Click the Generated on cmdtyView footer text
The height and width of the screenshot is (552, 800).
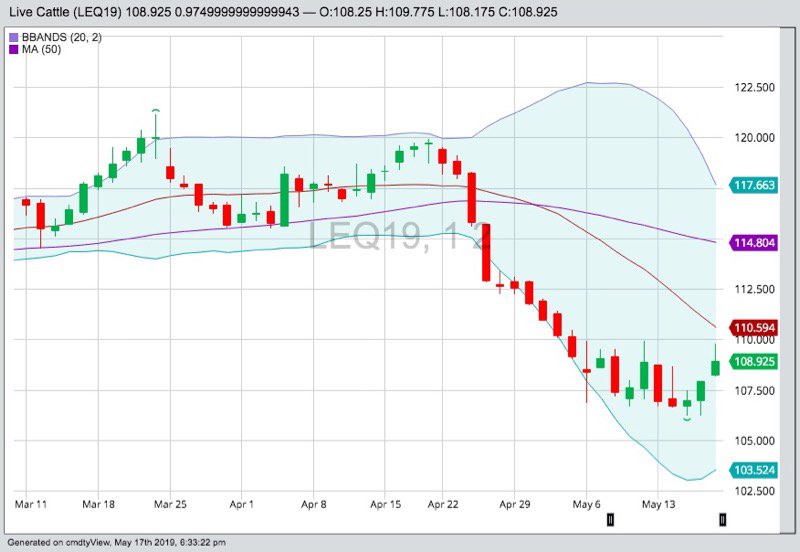[116, 542]
